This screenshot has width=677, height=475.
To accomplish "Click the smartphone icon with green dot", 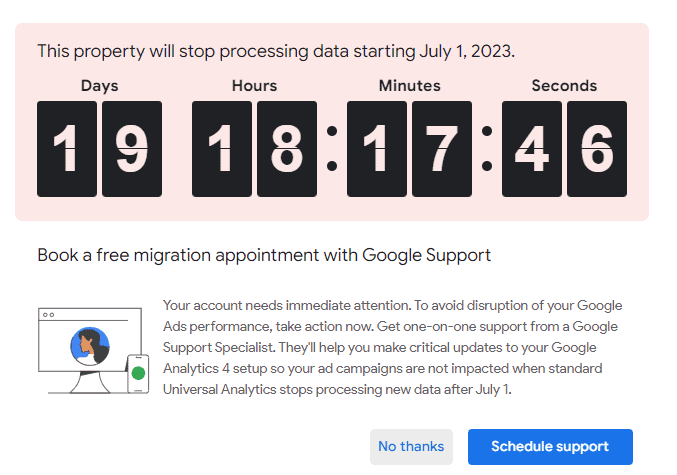I will (137, 372).
